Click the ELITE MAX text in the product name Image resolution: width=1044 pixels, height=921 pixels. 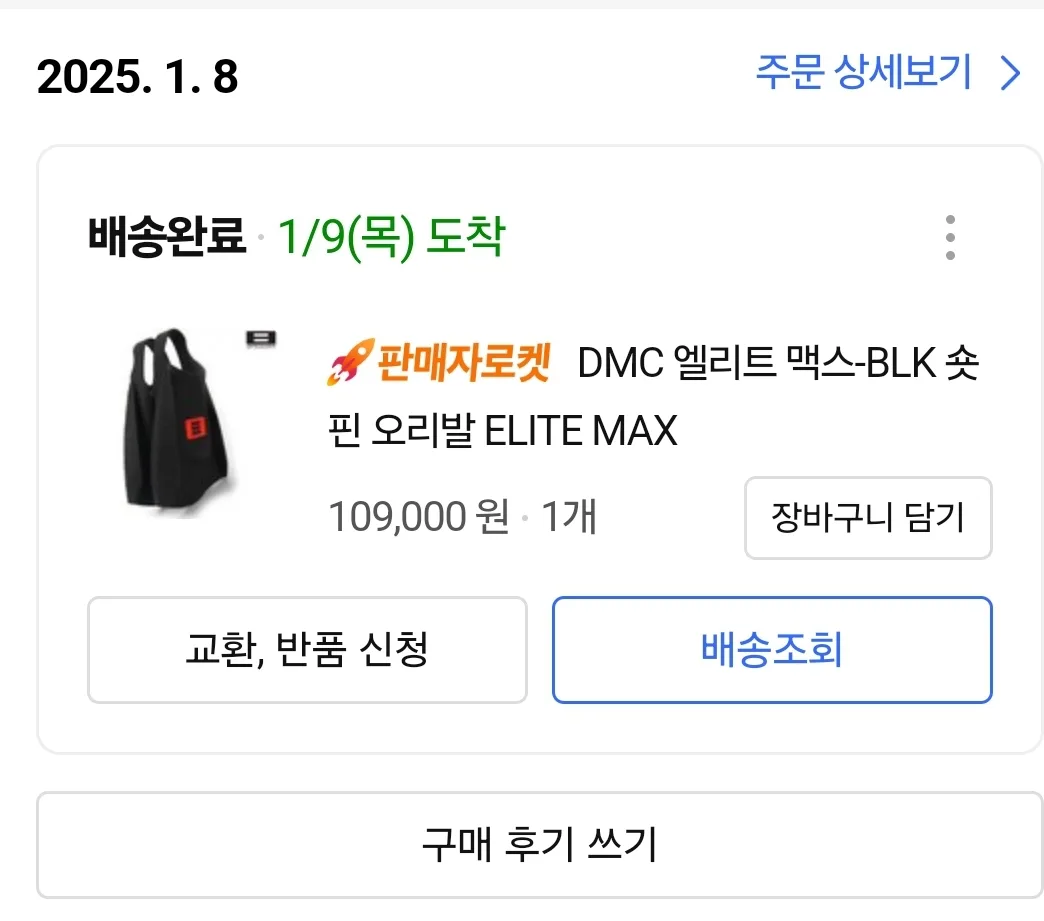tap(581, 431)
